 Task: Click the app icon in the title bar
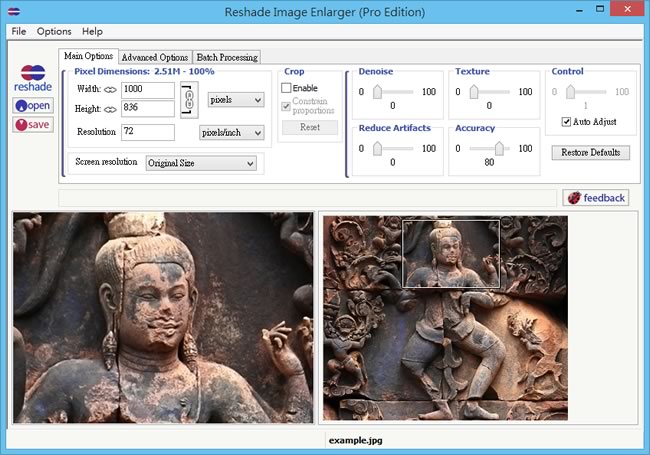coord(12,12)
